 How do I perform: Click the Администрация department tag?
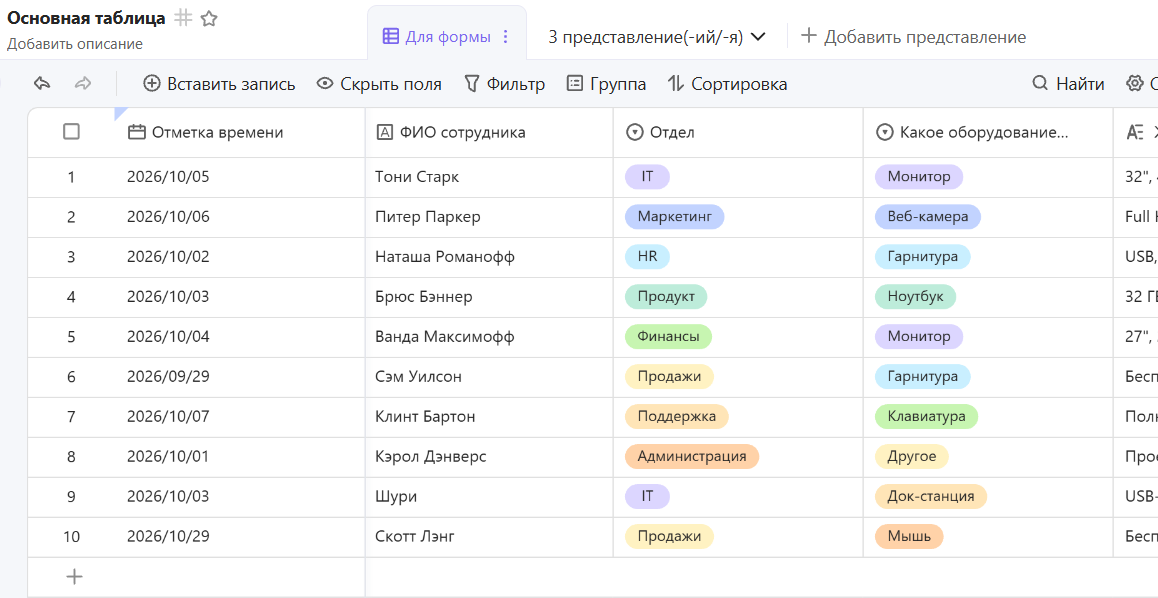click(691, 456)
